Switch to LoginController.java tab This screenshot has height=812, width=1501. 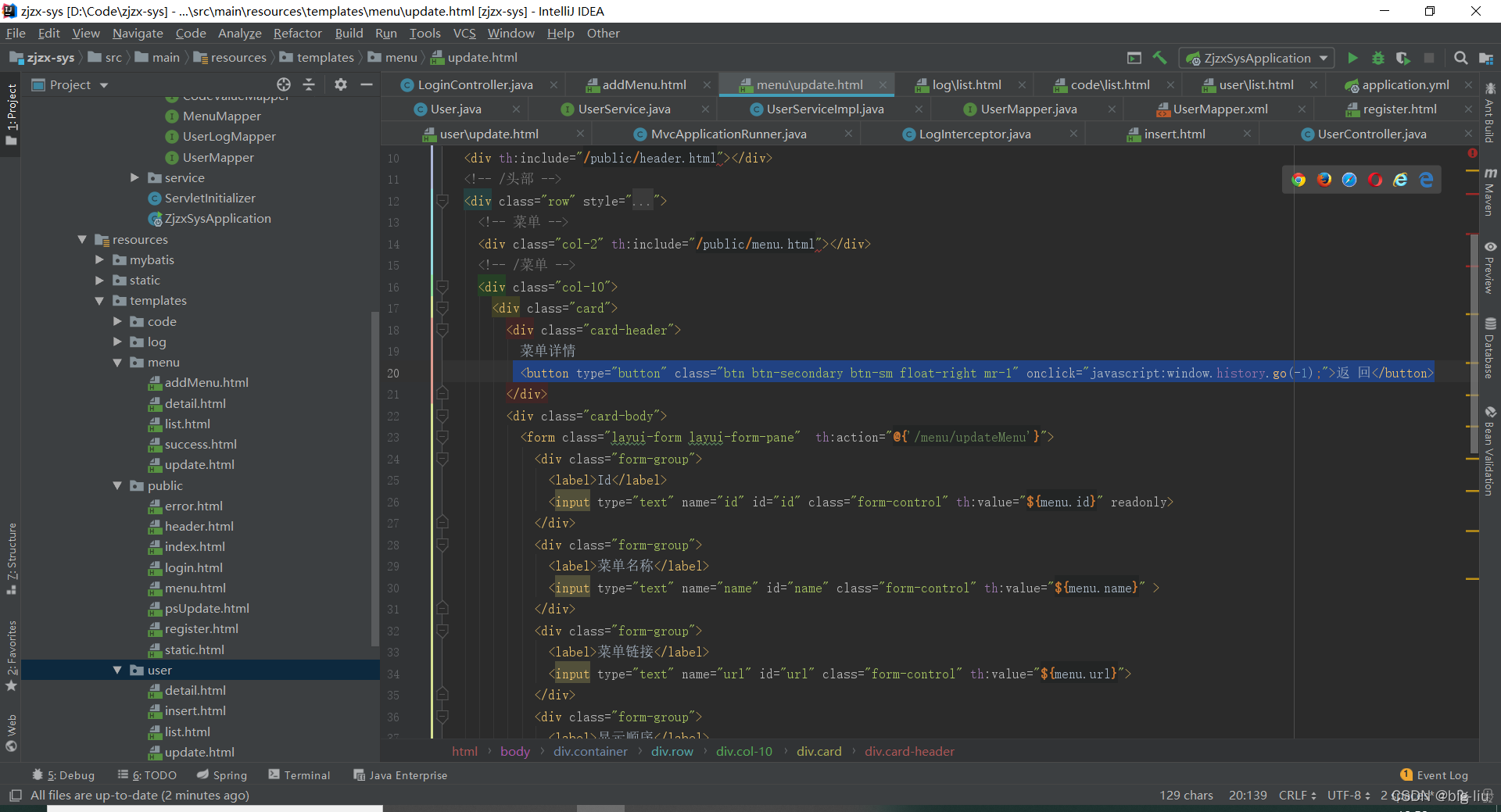coord(475,84)
